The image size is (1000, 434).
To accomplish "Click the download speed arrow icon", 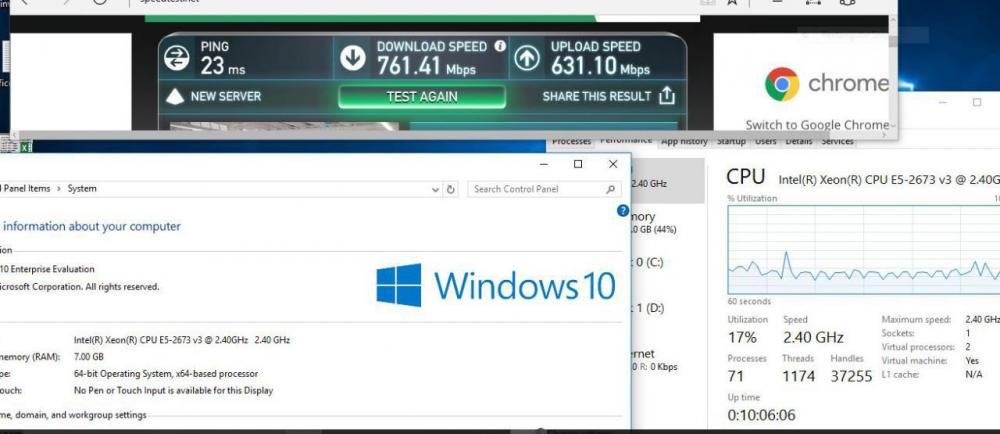I will pos(352,58).
